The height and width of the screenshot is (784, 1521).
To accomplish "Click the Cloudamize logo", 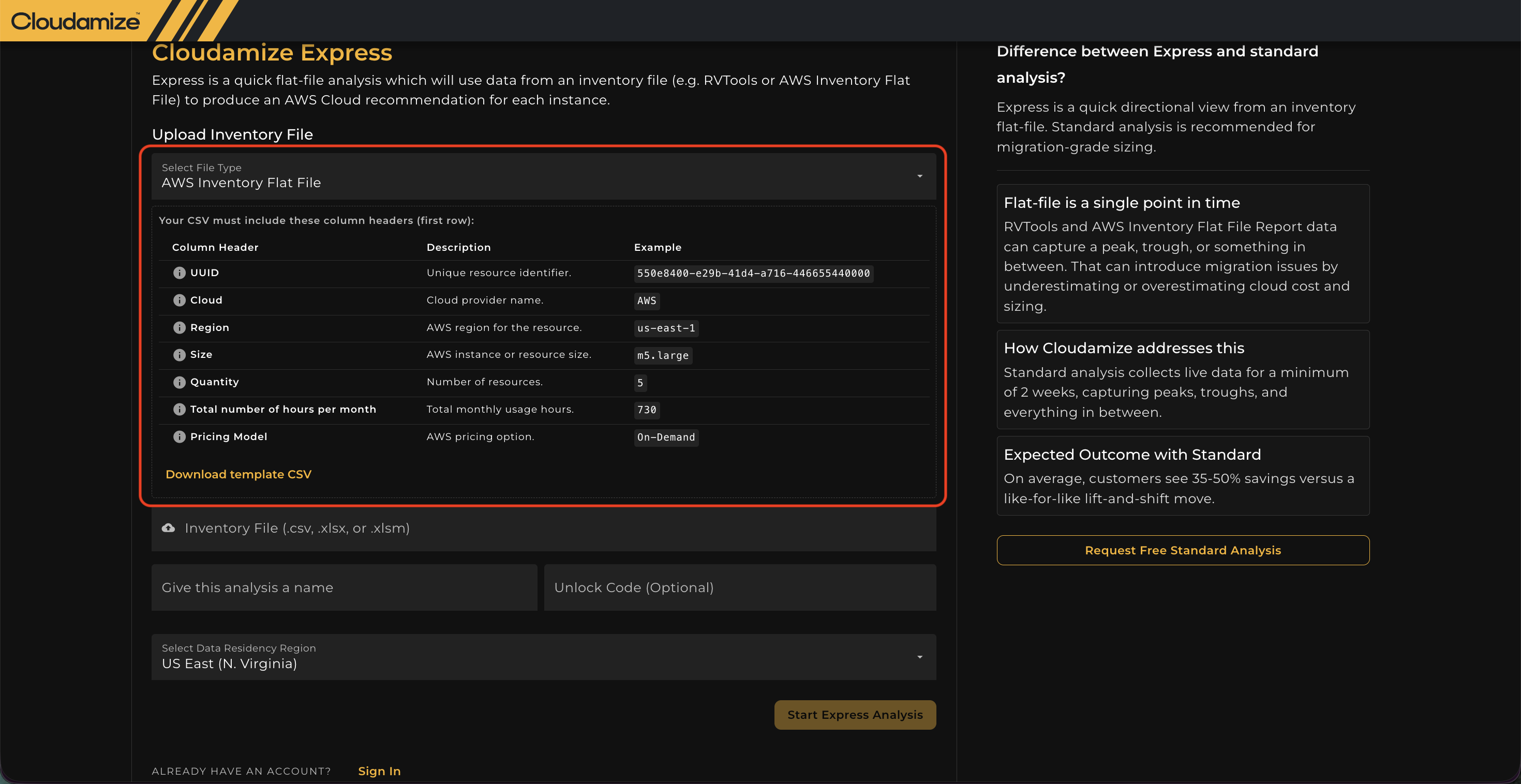I will pos(76,21).
